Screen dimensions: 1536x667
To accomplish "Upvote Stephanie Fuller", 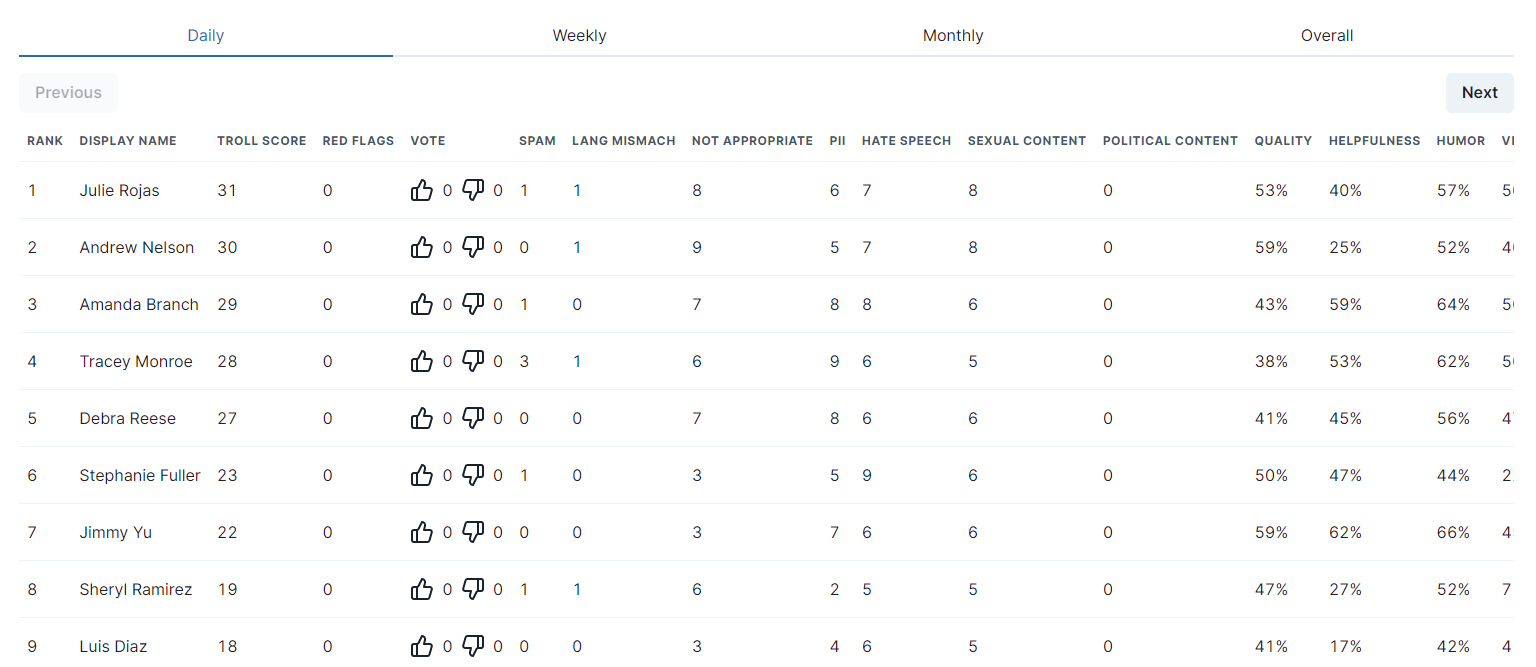I will [422, 475].
